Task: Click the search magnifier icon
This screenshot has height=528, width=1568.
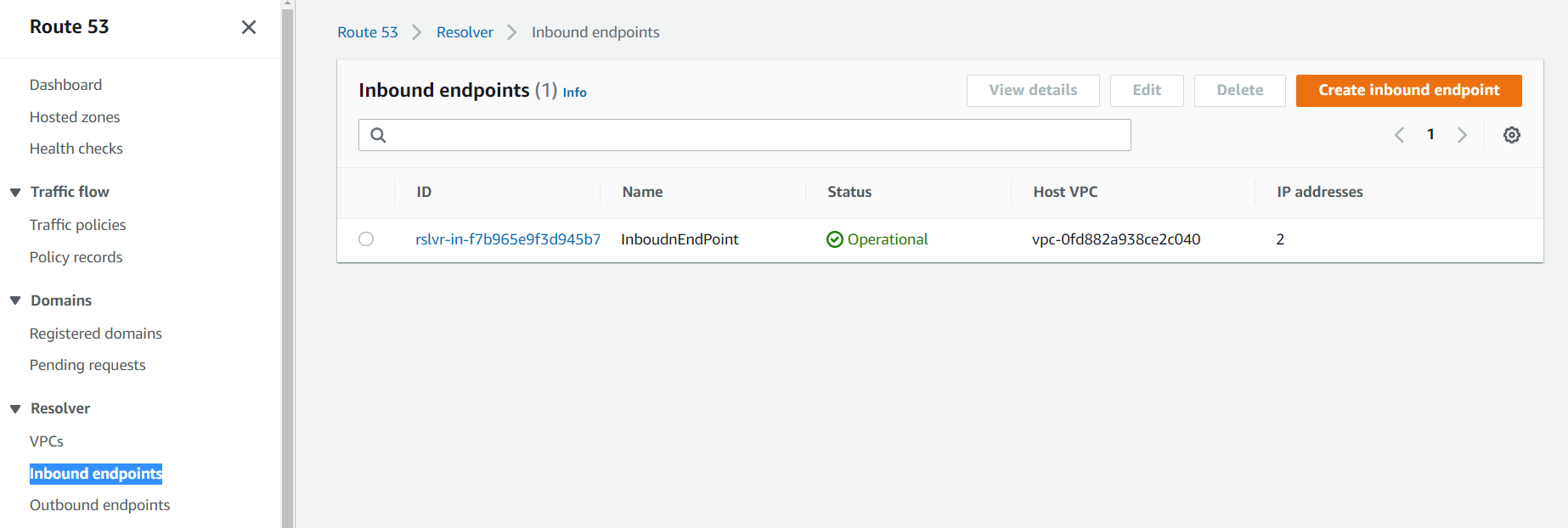Action: [378, 135]
